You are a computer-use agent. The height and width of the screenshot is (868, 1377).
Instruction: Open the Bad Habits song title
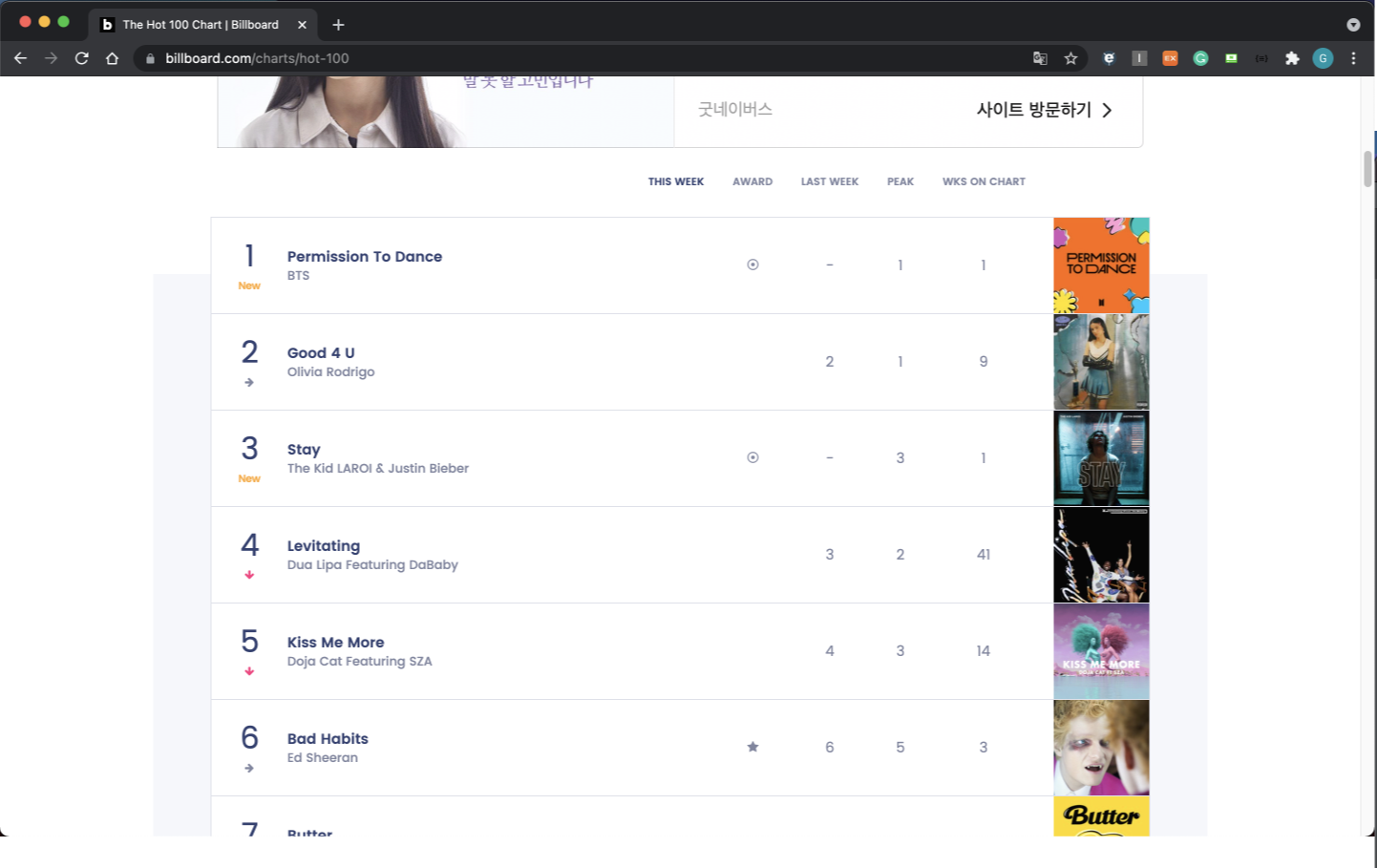(x=328, y=739)
